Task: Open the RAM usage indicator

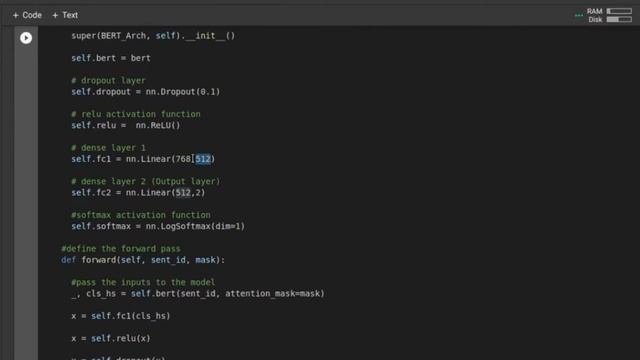Action: coord(609,11)
